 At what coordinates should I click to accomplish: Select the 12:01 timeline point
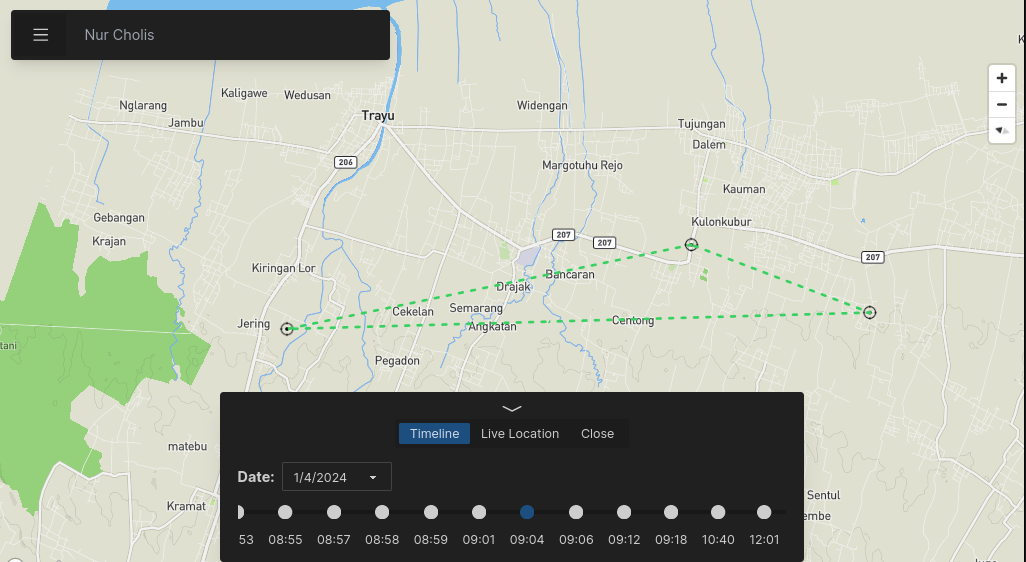pos(764,512)
